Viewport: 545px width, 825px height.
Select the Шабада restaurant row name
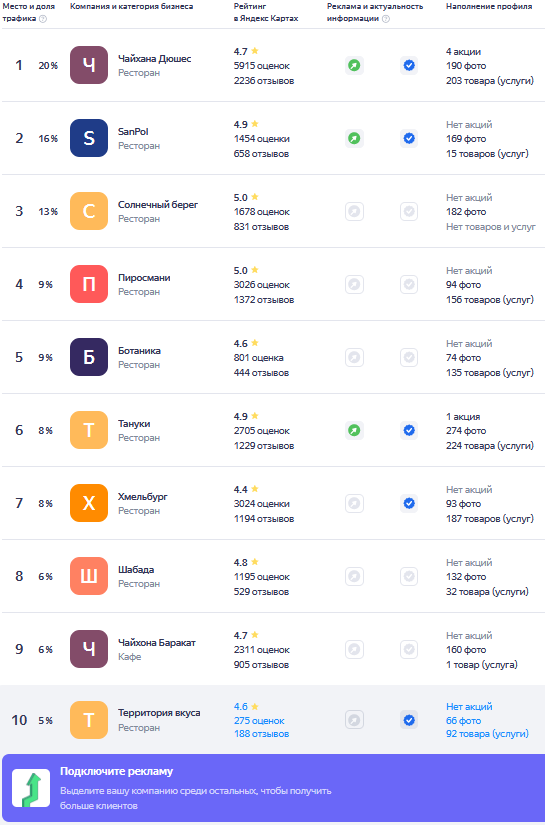pos(136,569)
